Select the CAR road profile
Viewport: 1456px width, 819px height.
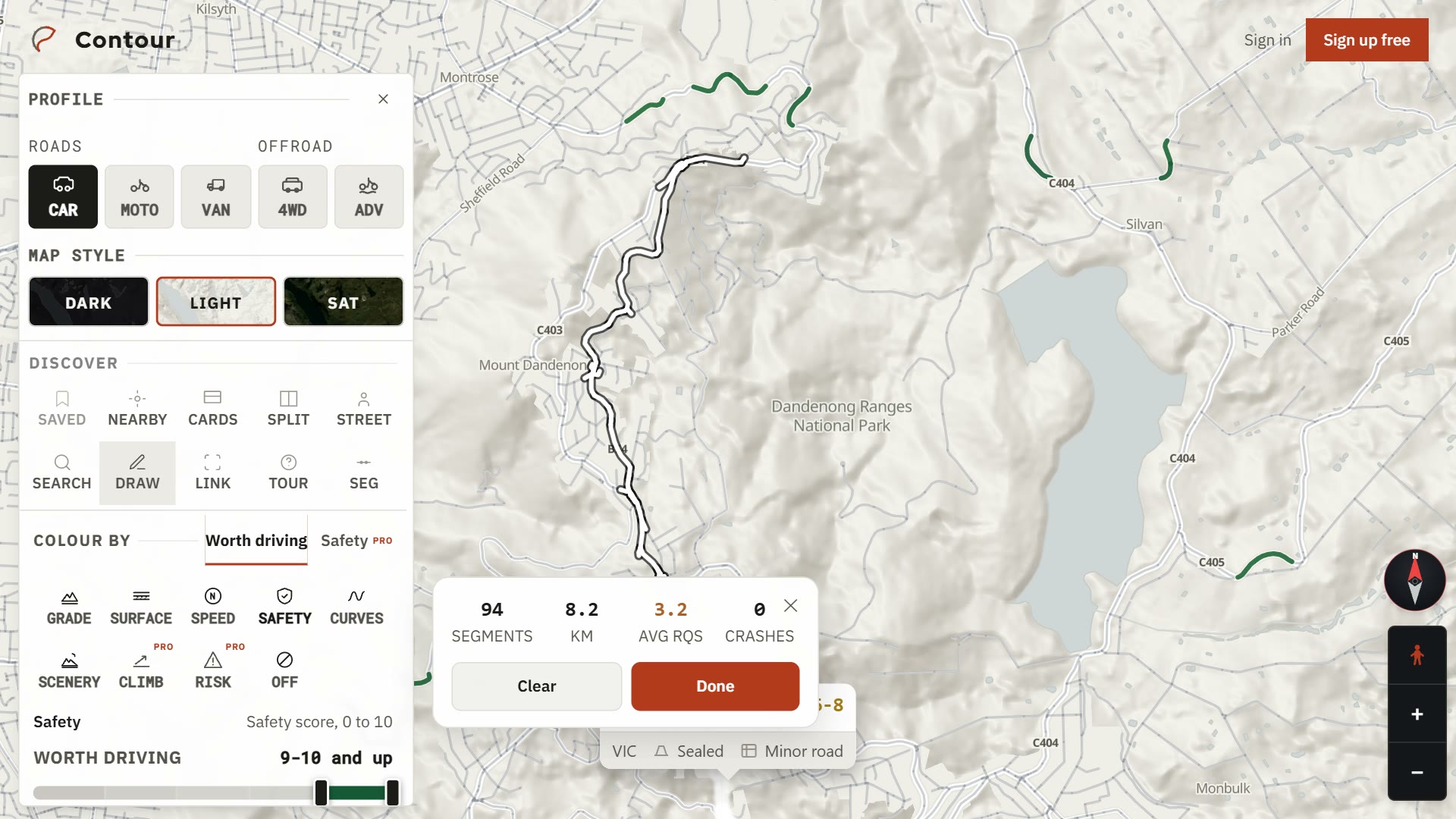pos(63,196)
